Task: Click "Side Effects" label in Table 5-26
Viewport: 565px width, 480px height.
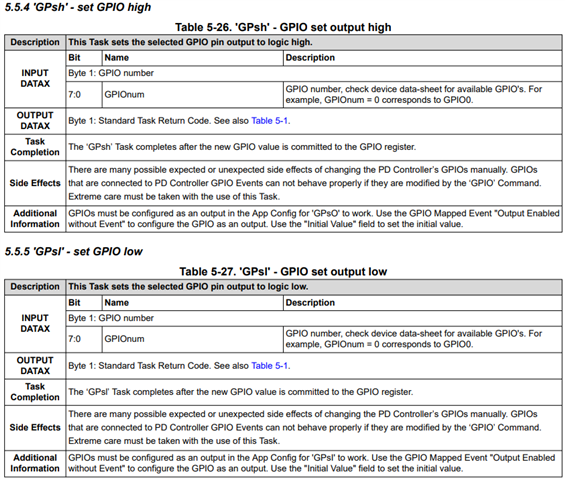Action: (x=35, y=183)
